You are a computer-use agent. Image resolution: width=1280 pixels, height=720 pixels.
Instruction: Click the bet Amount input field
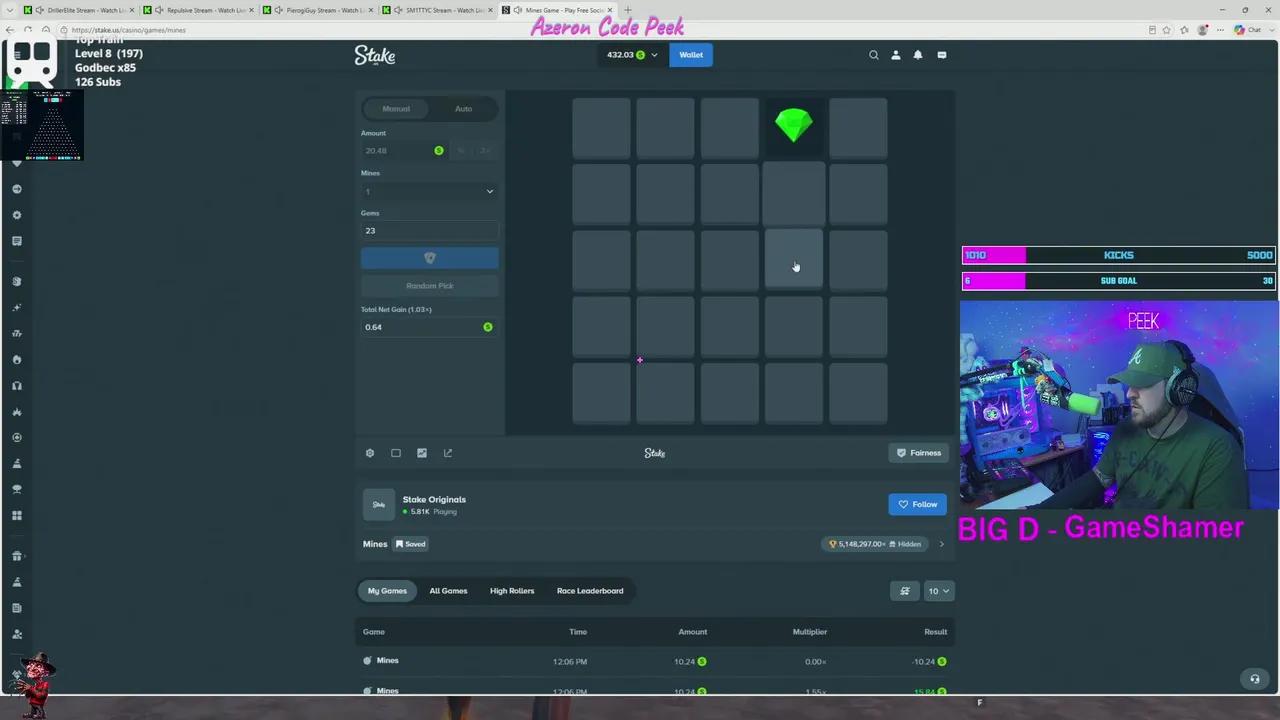coord(404,150)
